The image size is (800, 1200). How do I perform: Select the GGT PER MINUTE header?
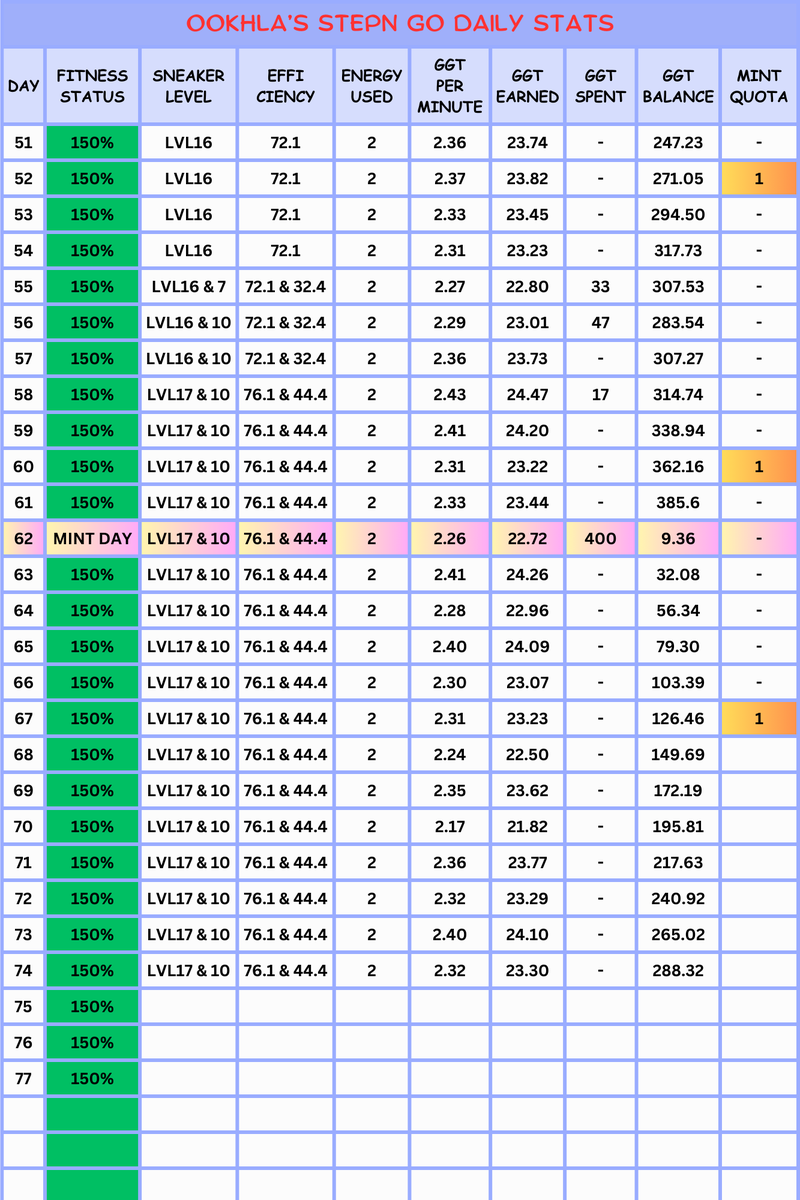click(x=449, y=86)
